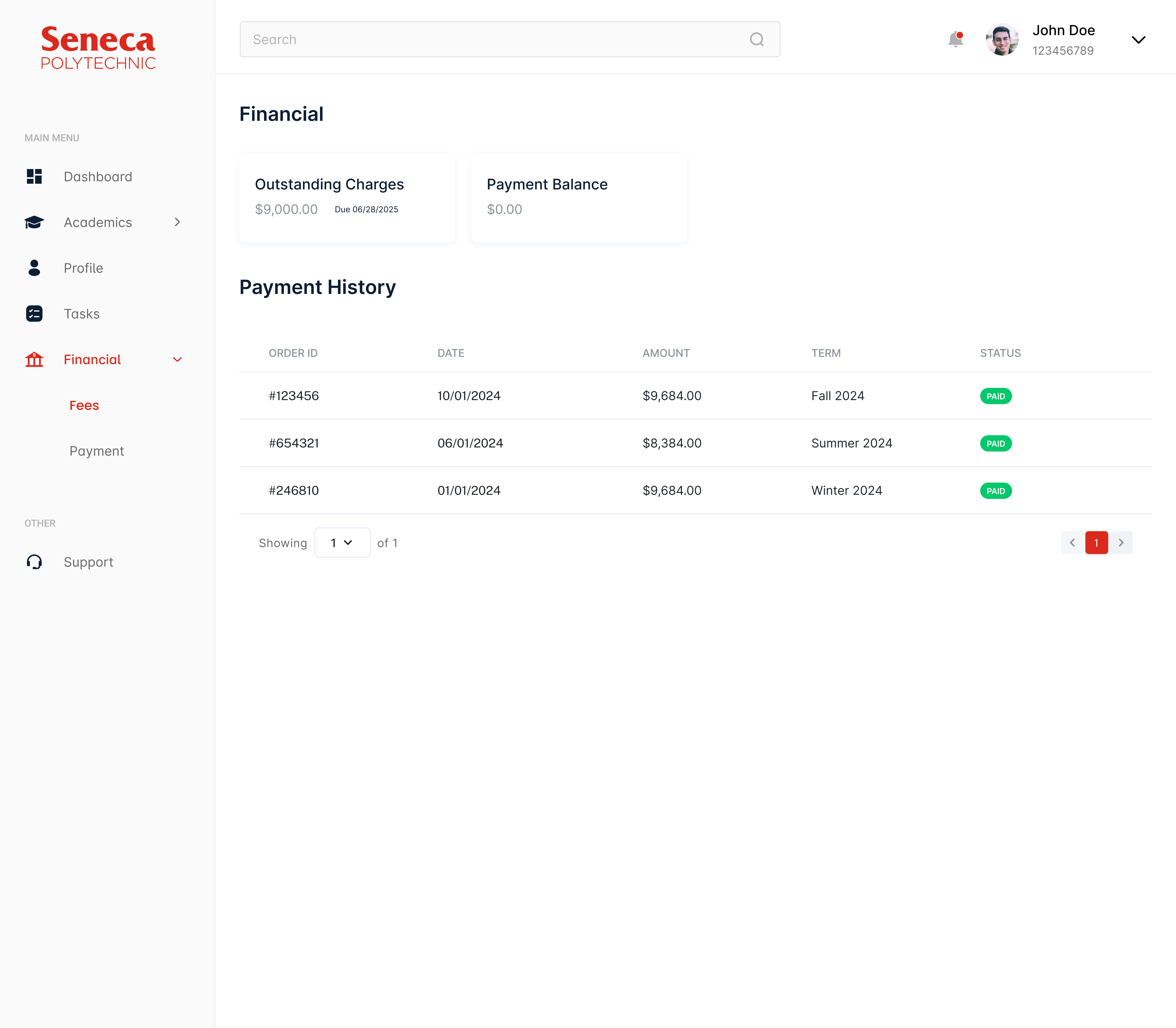Click the PAID badge for Summer 2024
Screen dimensions: 1176x1028
click(x=996, y=443)
